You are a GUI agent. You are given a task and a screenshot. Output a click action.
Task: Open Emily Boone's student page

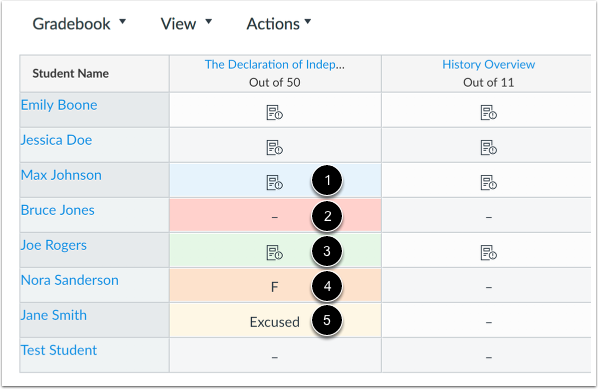[x=59, y=105]
